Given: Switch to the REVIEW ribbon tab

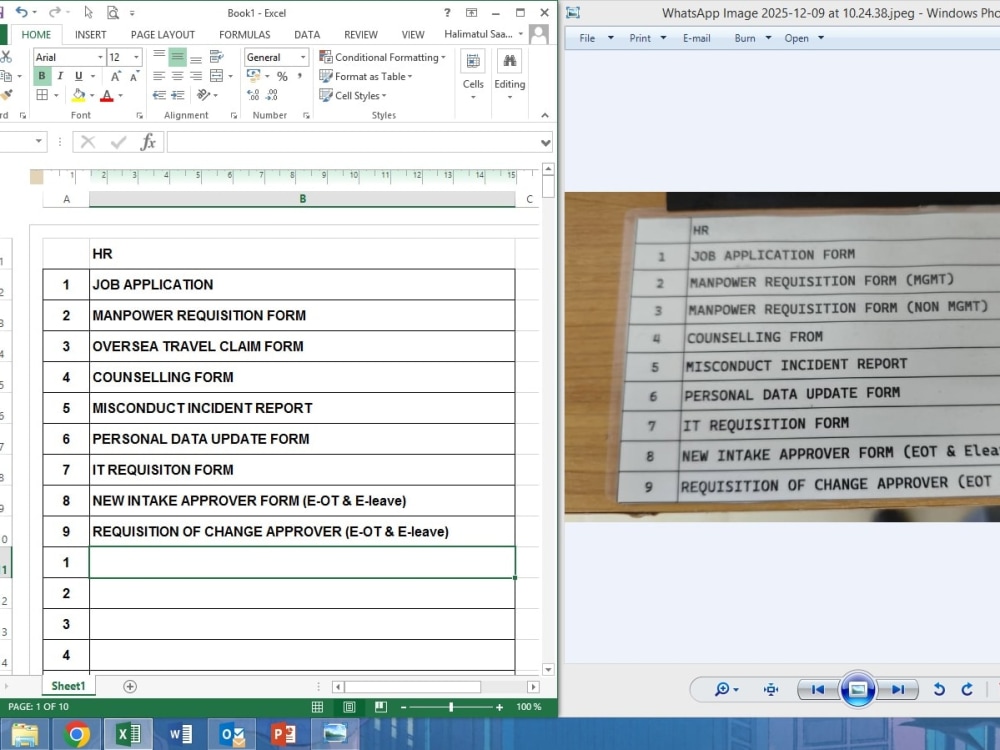Looking at the screenshot, I should [x=360, y=34].
